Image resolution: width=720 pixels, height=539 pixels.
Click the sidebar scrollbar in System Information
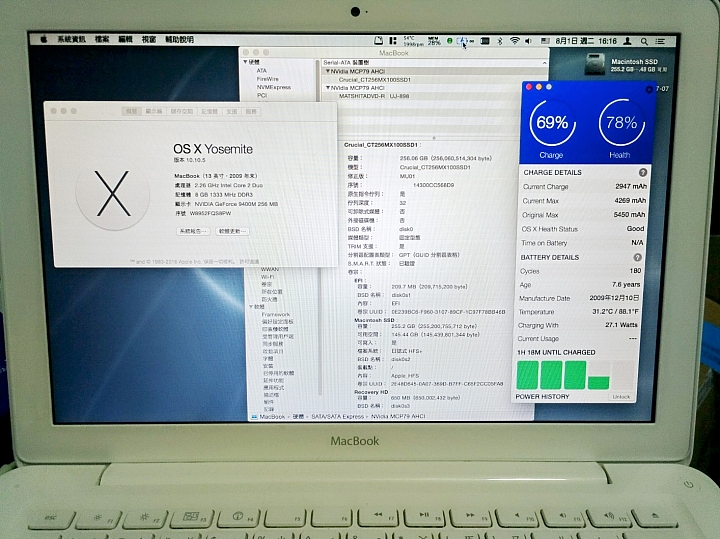tap(319, 331)
